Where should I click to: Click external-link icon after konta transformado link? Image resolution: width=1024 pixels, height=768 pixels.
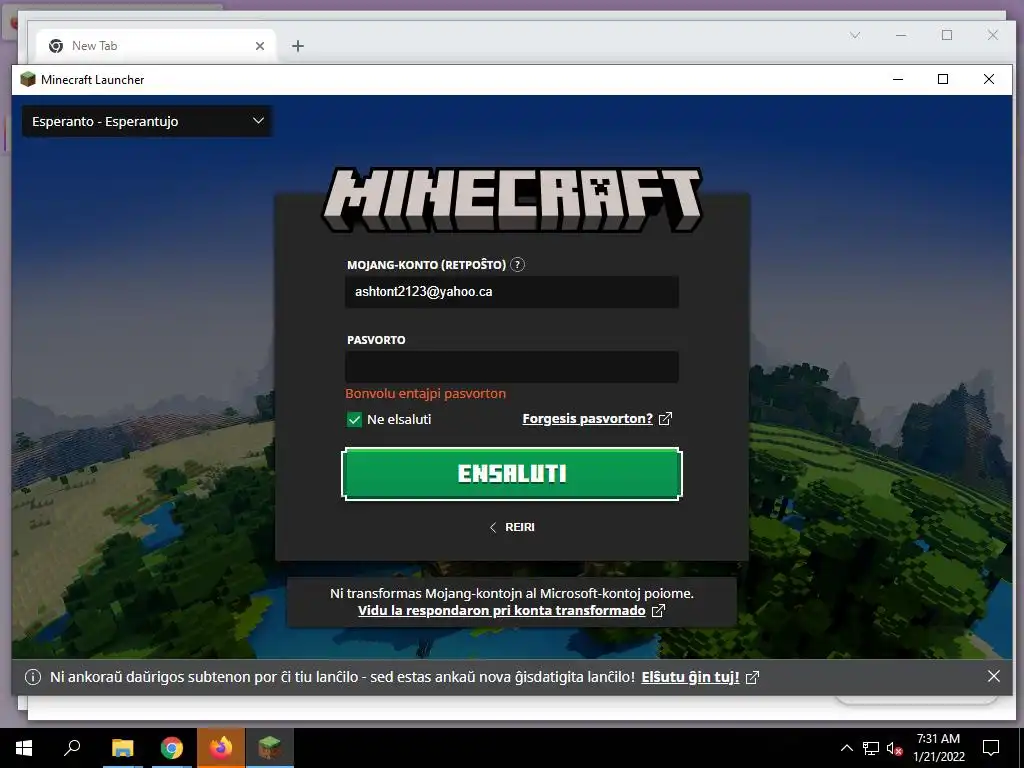(x=658, y=611)
